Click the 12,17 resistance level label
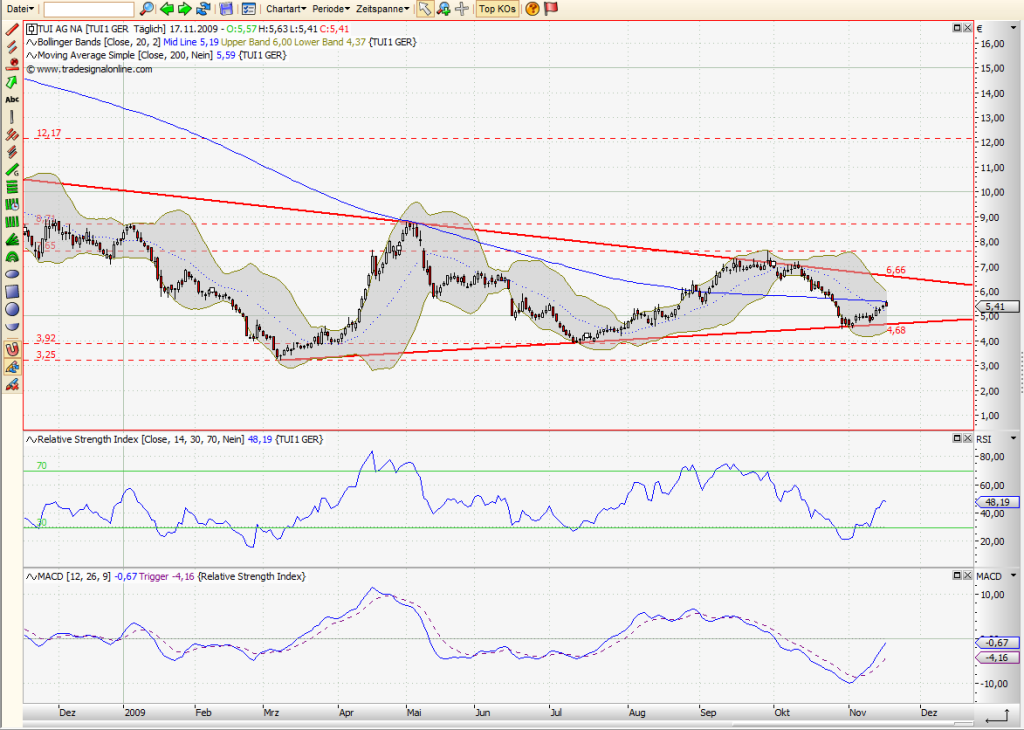The height and width of the screenshot is (730, 1024). pos(49,133)
